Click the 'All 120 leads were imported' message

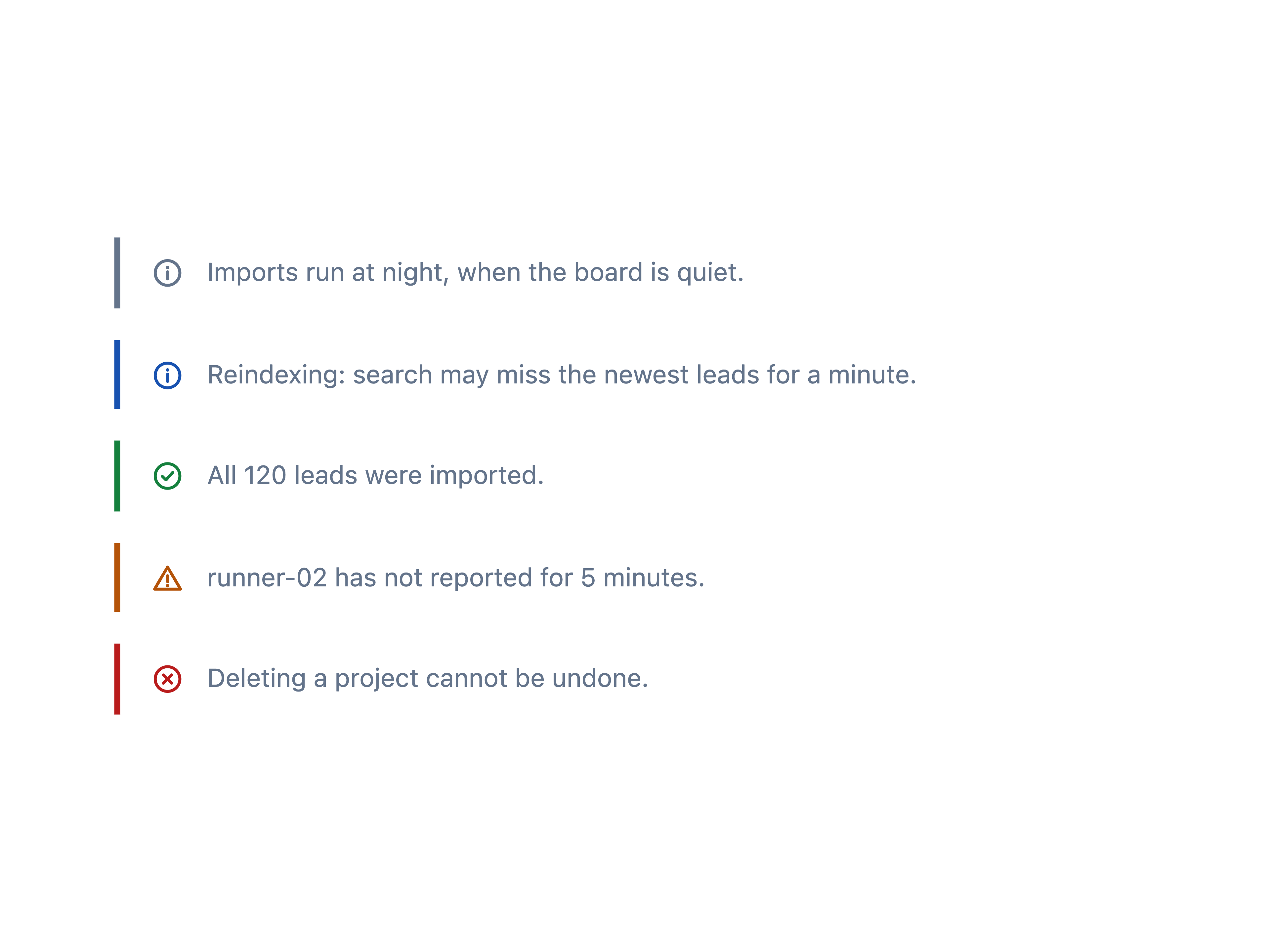tap(375, 476)
